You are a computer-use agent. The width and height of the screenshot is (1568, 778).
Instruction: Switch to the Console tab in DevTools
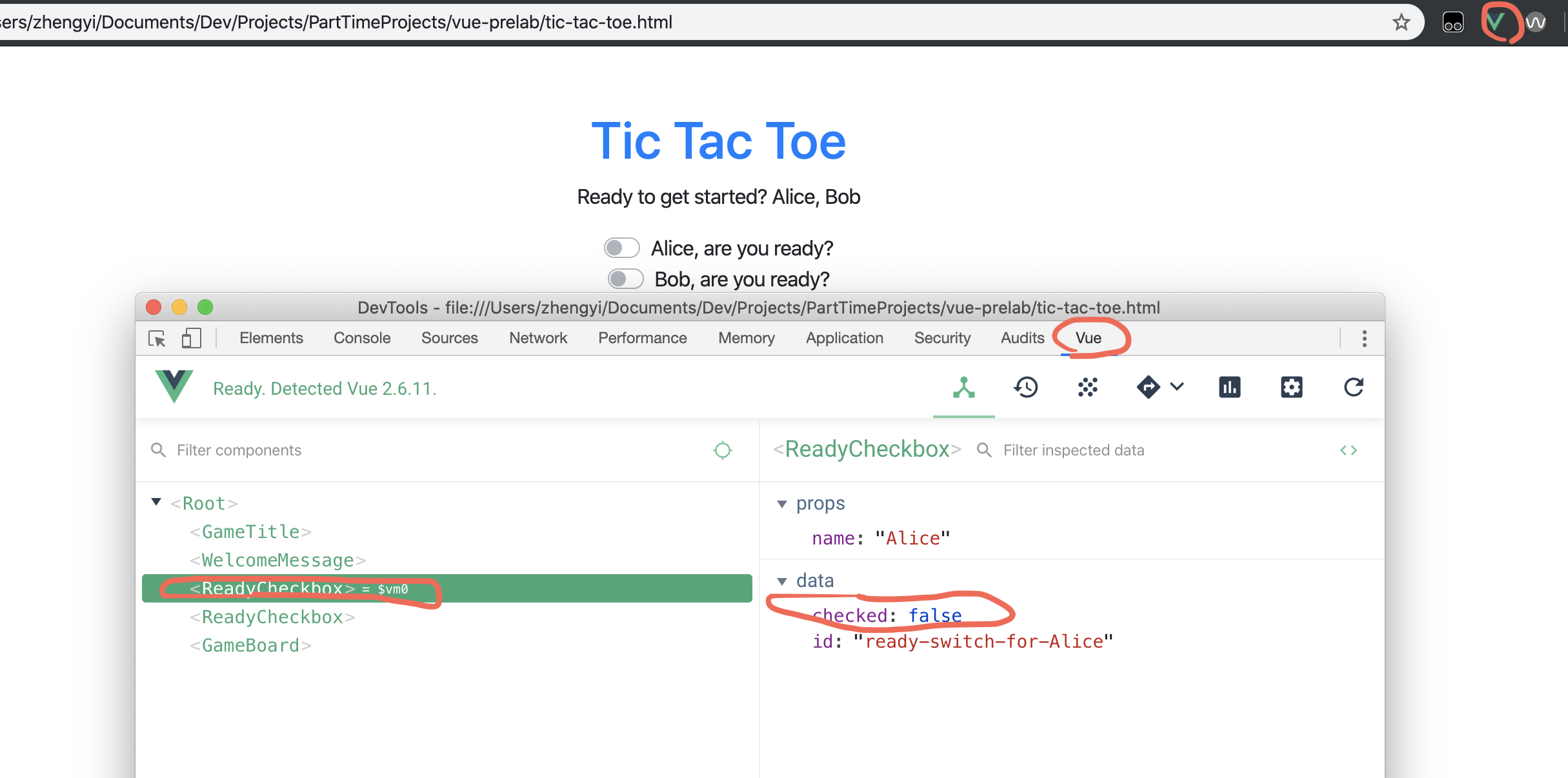361,338
